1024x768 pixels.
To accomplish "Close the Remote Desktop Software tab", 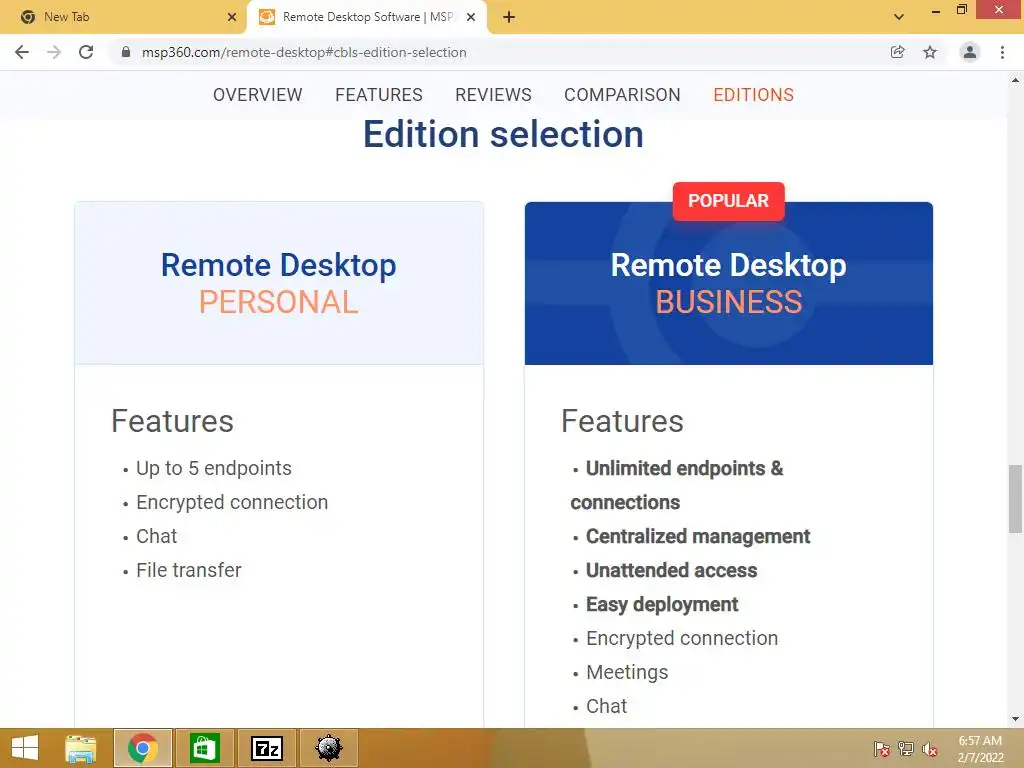I will coord(471,17).
